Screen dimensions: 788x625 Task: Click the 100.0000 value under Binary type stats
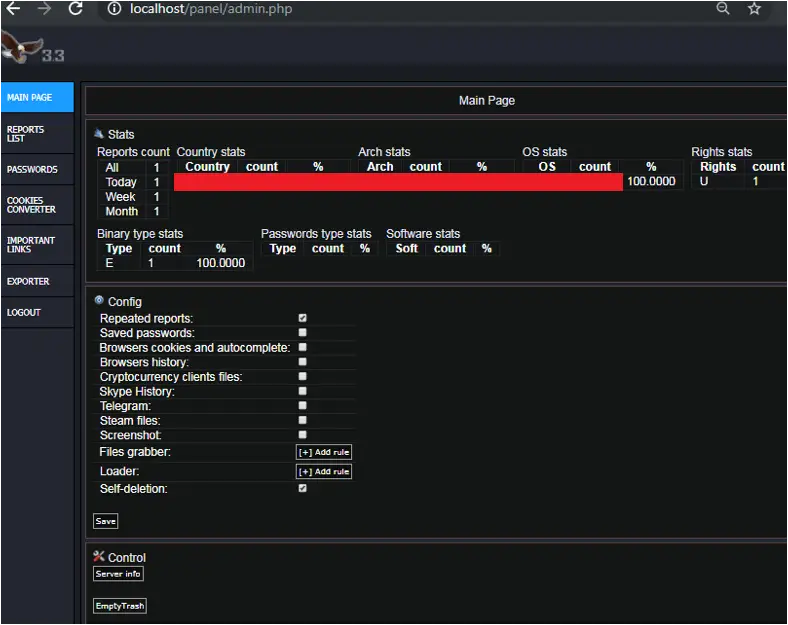pyautogui.click(x=221, y=263)
